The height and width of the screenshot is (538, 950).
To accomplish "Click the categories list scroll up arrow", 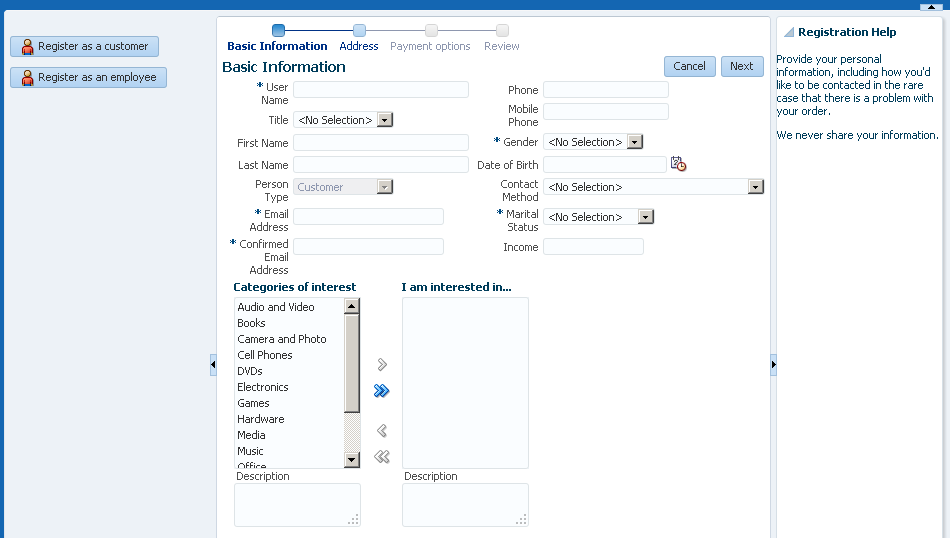I will click(x=352, y=306).
